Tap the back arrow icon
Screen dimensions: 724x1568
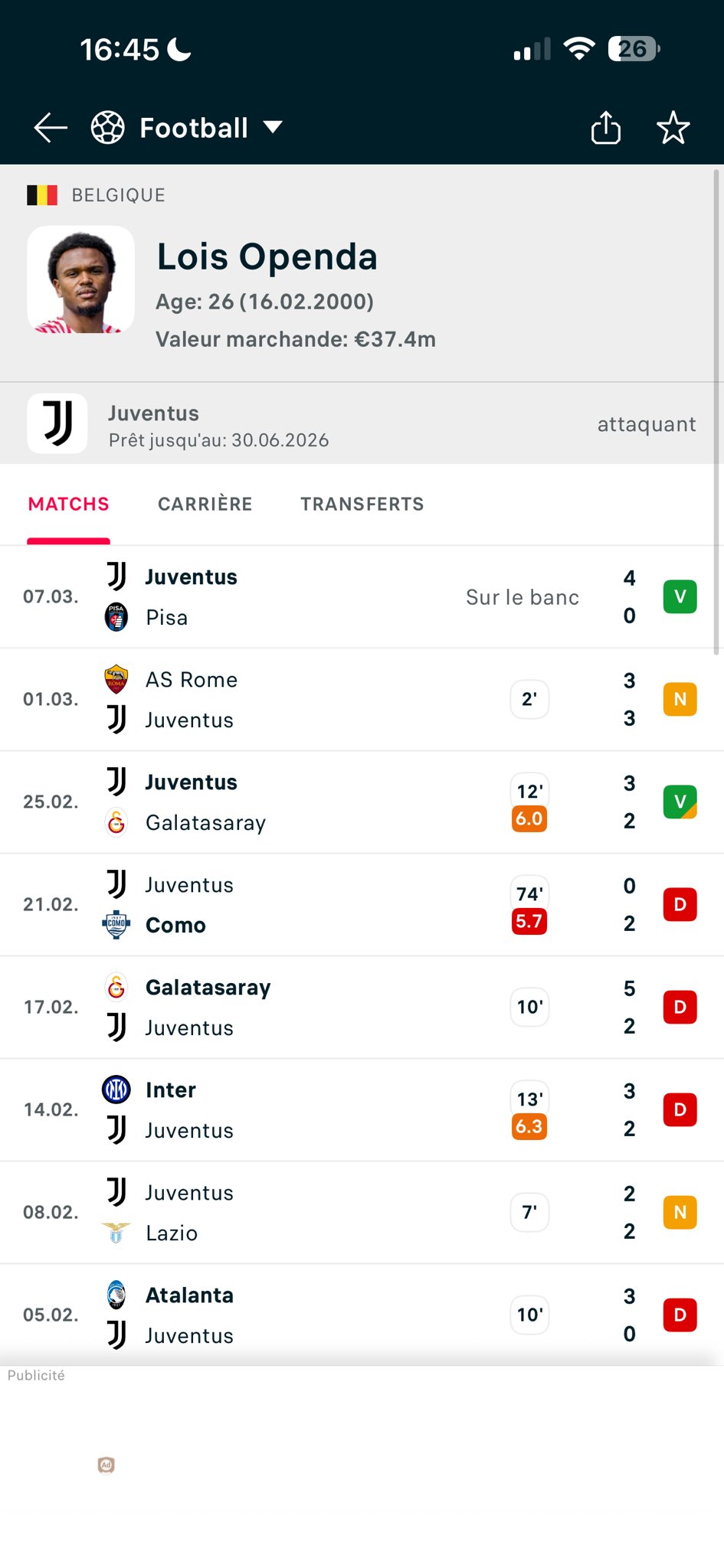point(51,128)
